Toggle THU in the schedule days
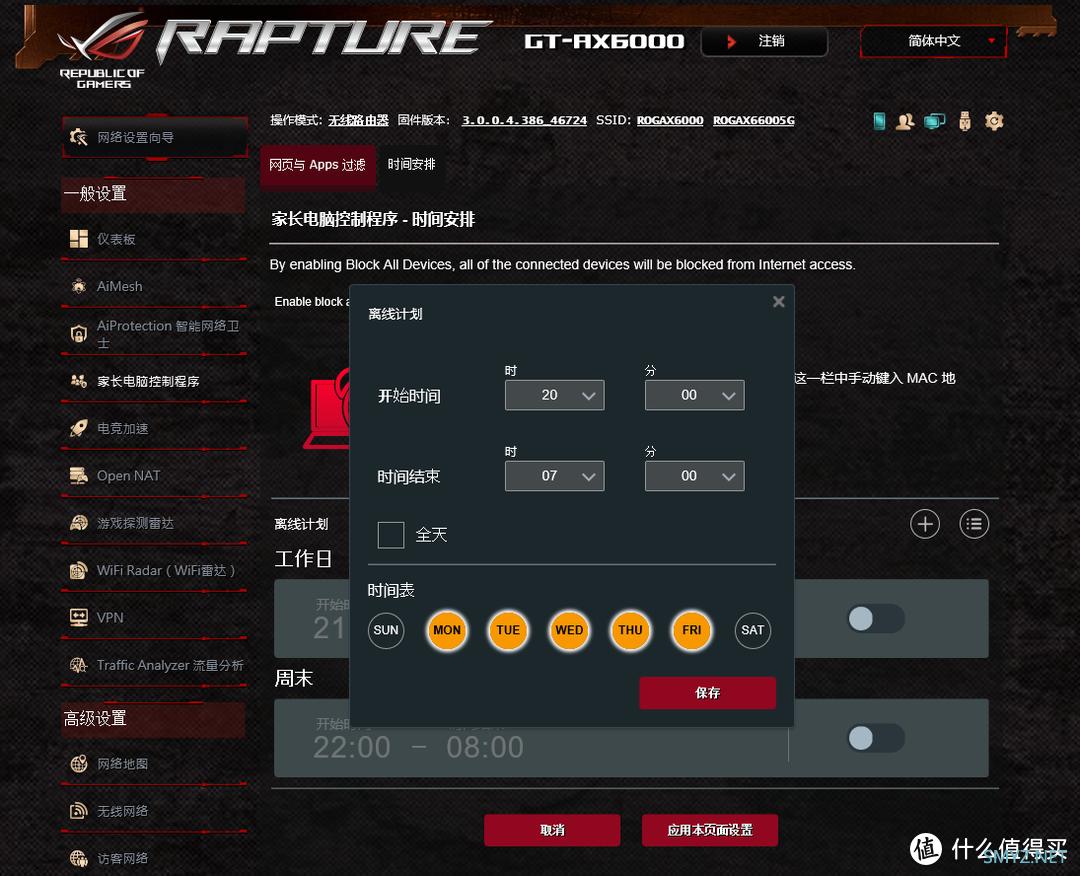 click(630, 630)
